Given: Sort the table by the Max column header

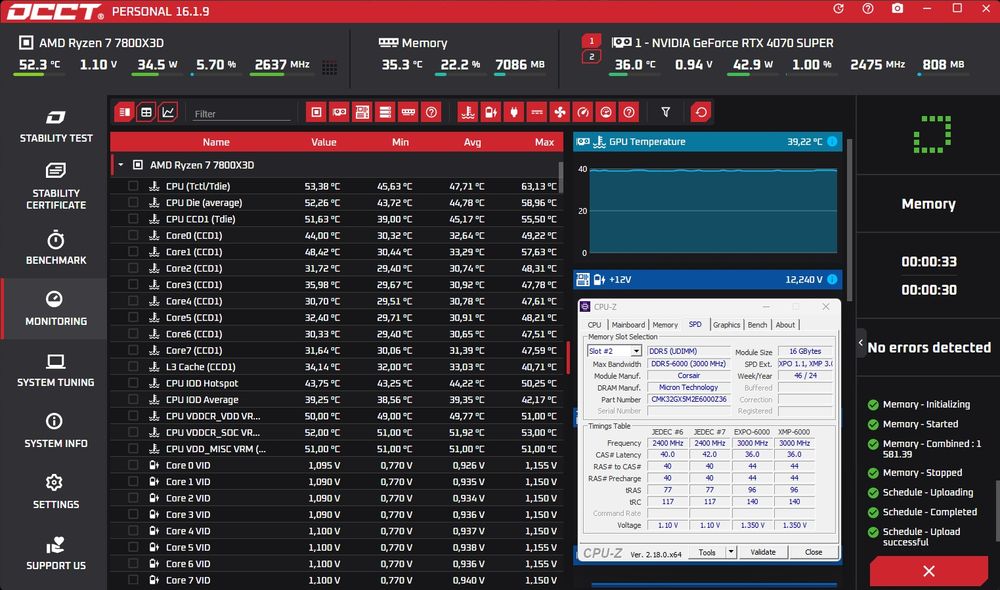Looking at the screenshot, I should pyautogui.click(x=544, y=142).
